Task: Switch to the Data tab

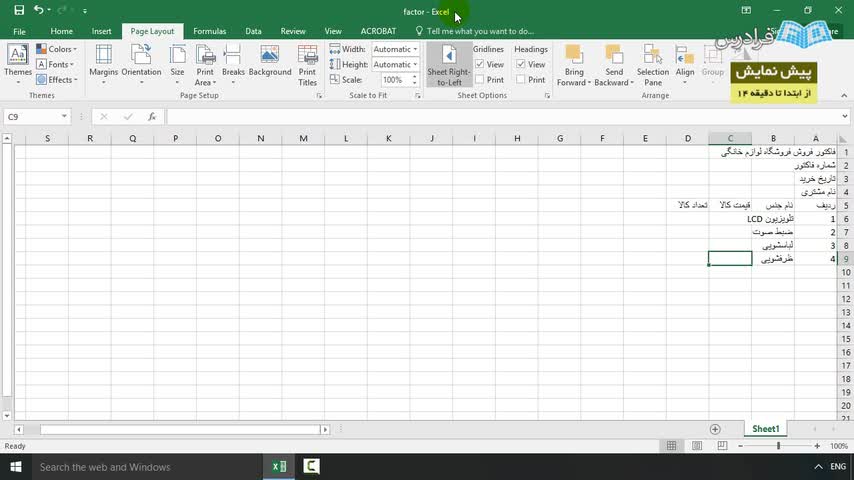Action: [253, 32]
